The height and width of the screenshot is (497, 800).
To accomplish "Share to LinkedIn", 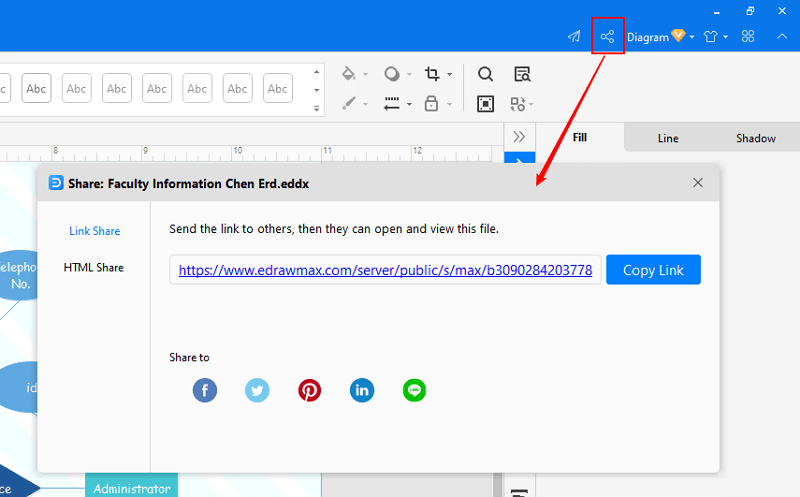I will [362, 390].
